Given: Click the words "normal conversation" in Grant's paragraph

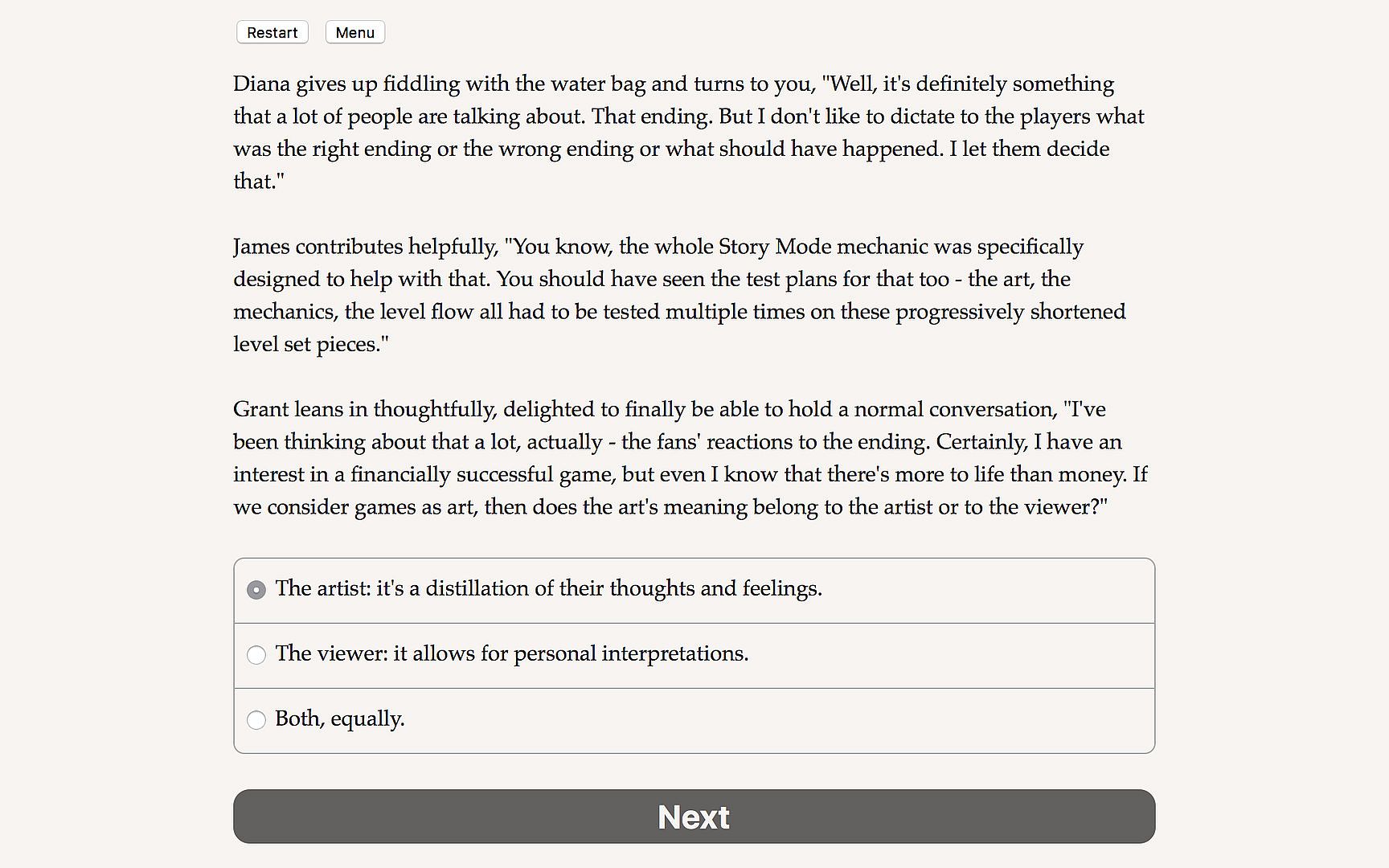Looking at the screenshot, I should click(954, 410).
